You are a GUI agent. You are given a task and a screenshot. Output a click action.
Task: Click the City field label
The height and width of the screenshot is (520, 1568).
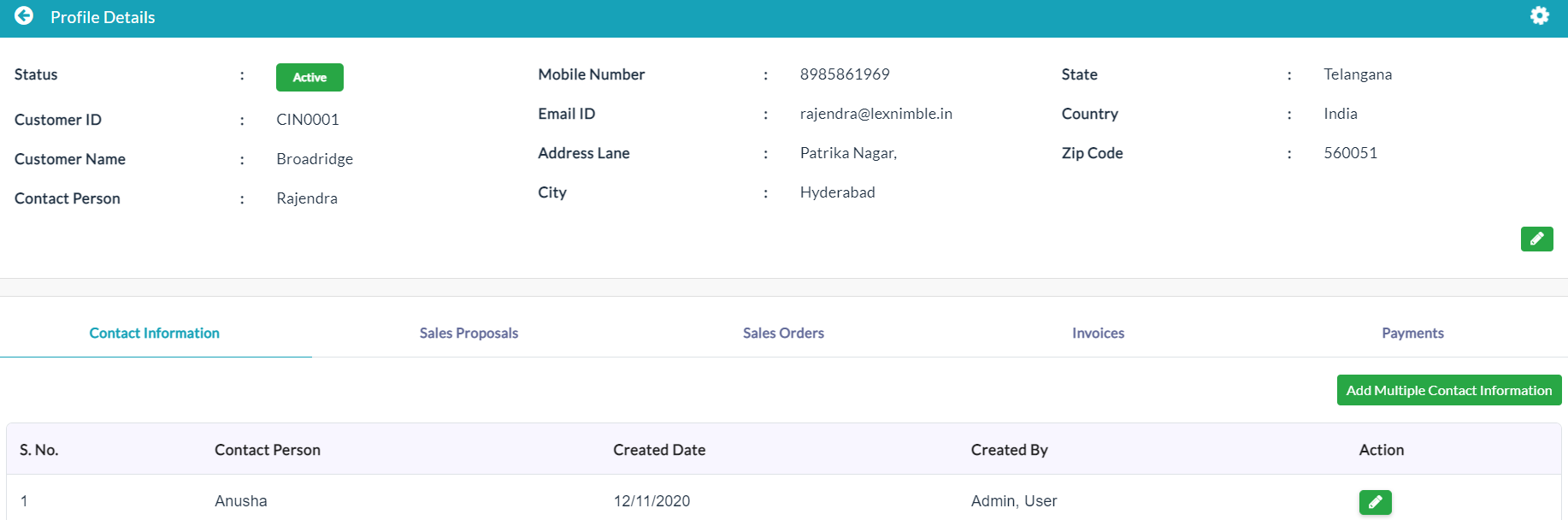[552, 192]
